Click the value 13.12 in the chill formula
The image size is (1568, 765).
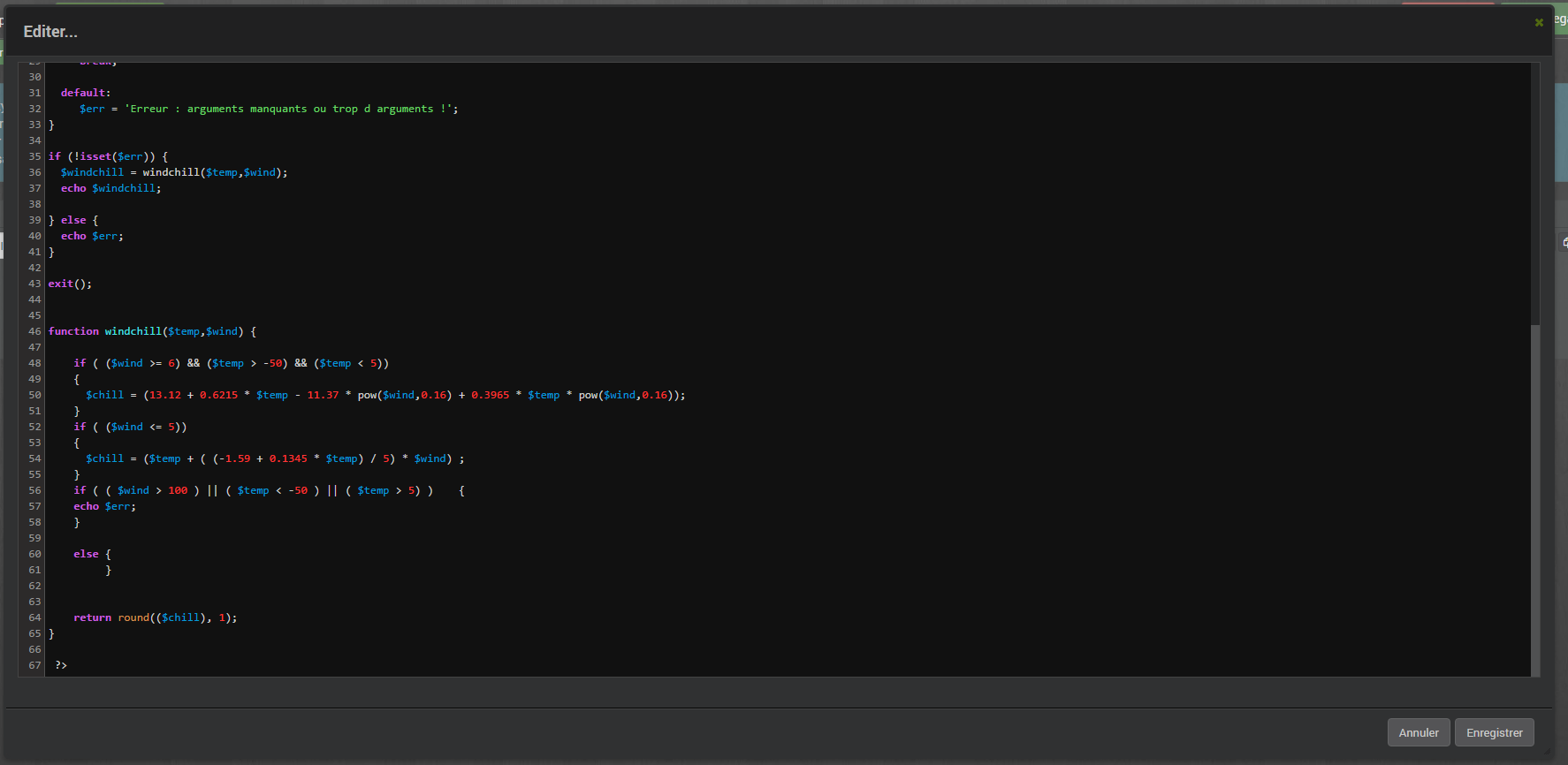(x=165, y=395)
